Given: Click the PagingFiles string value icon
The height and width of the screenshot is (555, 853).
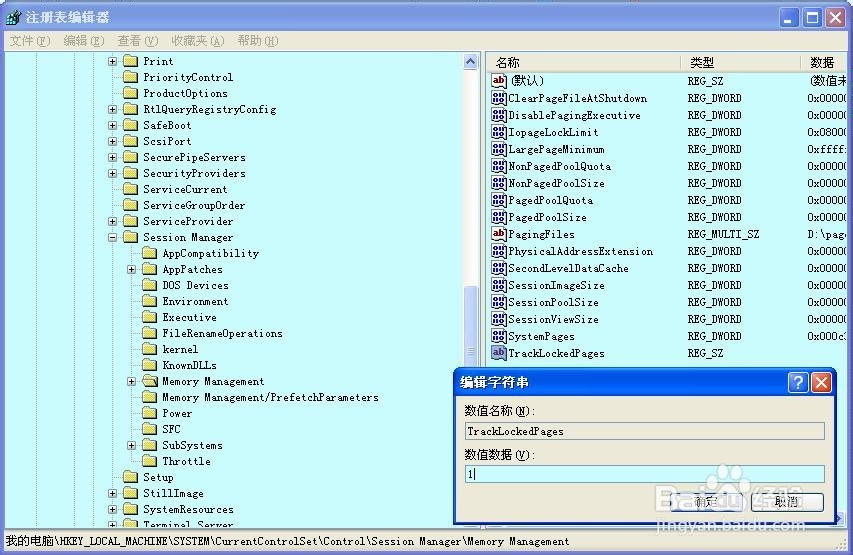Looking at the screenshot, I should point(498,234).
